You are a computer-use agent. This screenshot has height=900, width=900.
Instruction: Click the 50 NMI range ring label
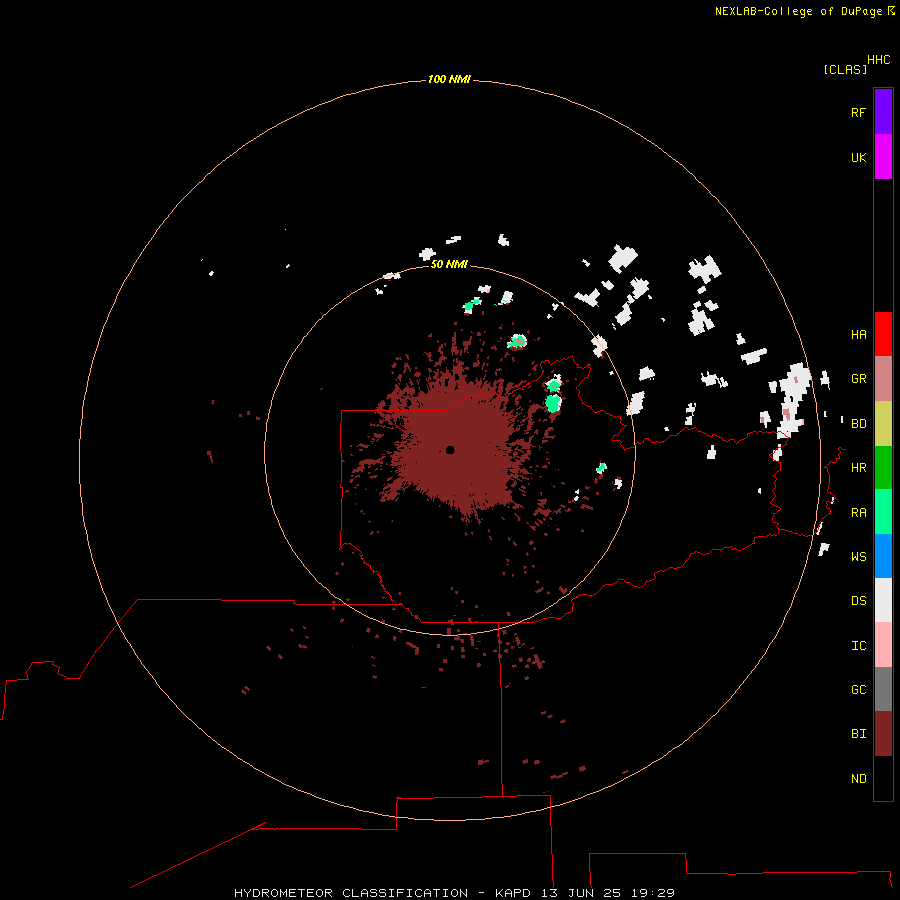tap(449, 264)
